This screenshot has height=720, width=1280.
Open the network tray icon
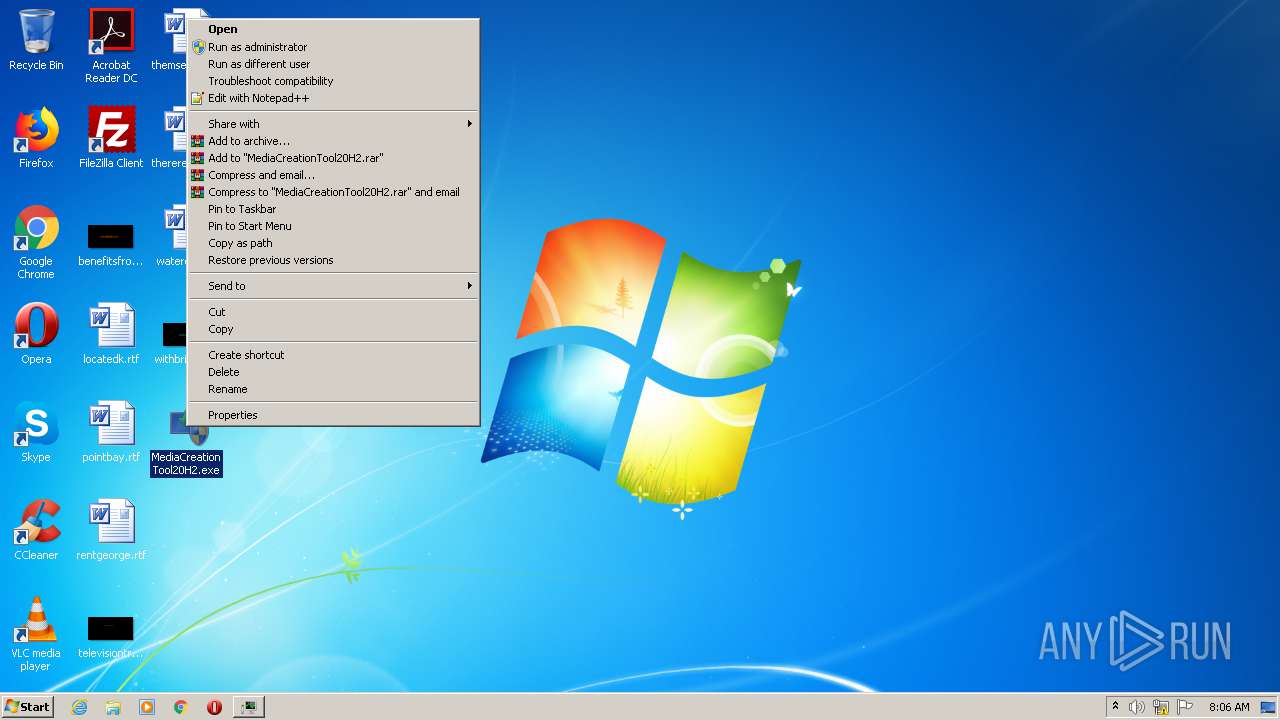click(x=1161, y=707)
